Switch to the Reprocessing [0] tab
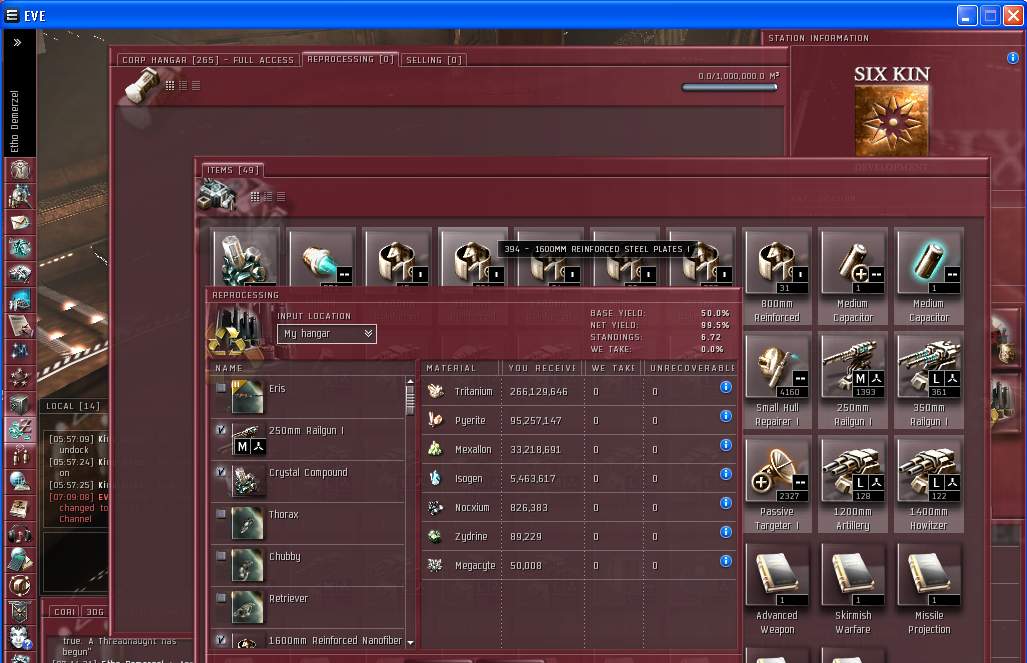This screenshot has width=1027, height=663. coord(350,59)
